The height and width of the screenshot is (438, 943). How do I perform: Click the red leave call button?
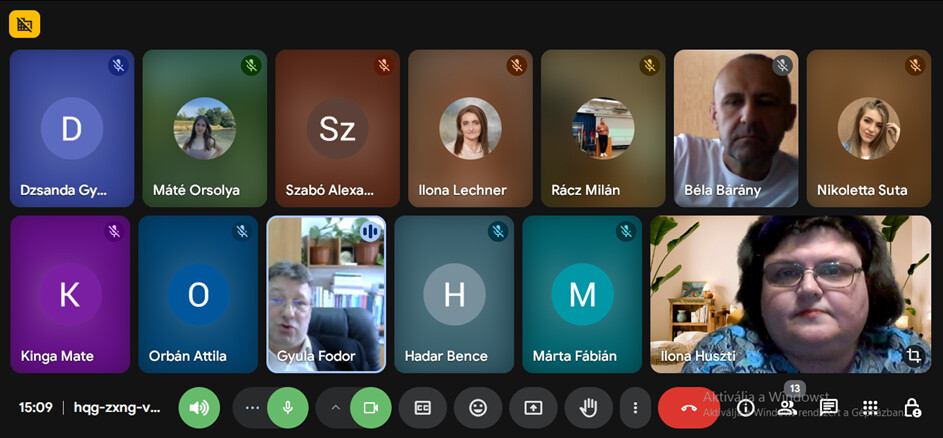(688, 408)
